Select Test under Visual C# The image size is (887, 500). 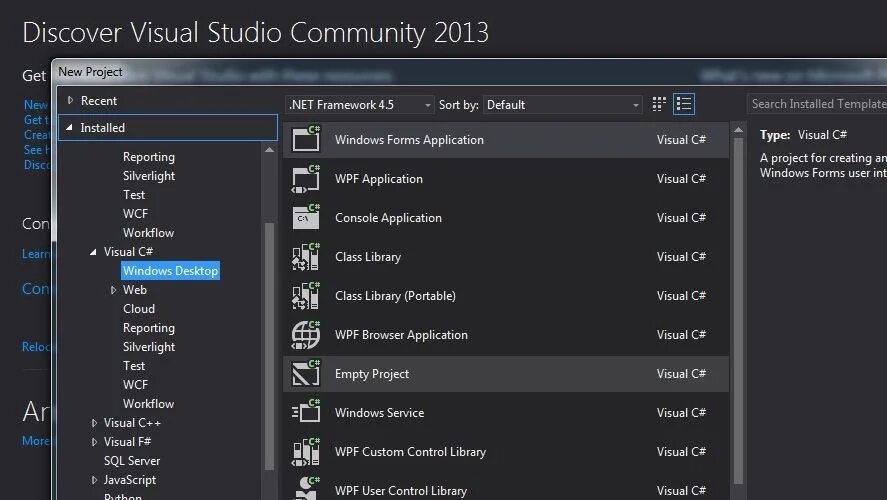point(134,365)
